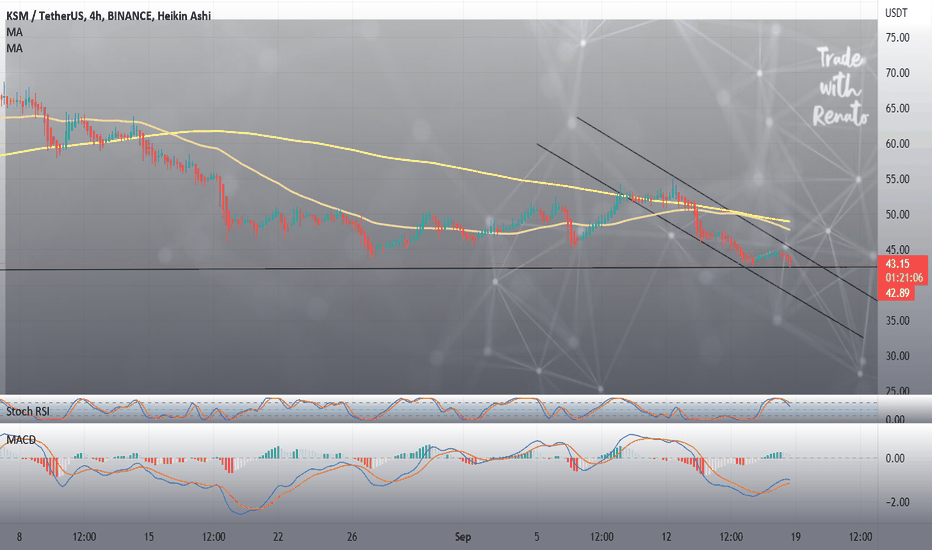Click the 0.00 value on Stoch RSI scale
This screenshot has height=550, width=932.
(x=895, y=419)
